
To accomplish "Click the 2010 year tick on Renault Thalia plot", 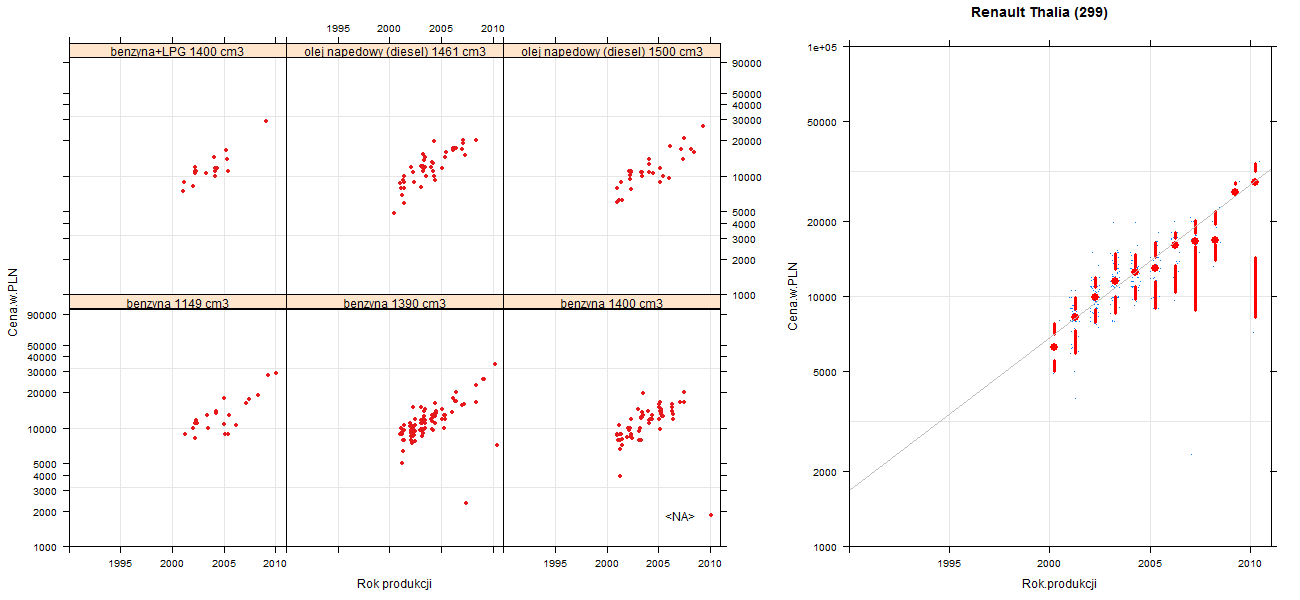I will pyautogui.click(x=1250, y=564).
